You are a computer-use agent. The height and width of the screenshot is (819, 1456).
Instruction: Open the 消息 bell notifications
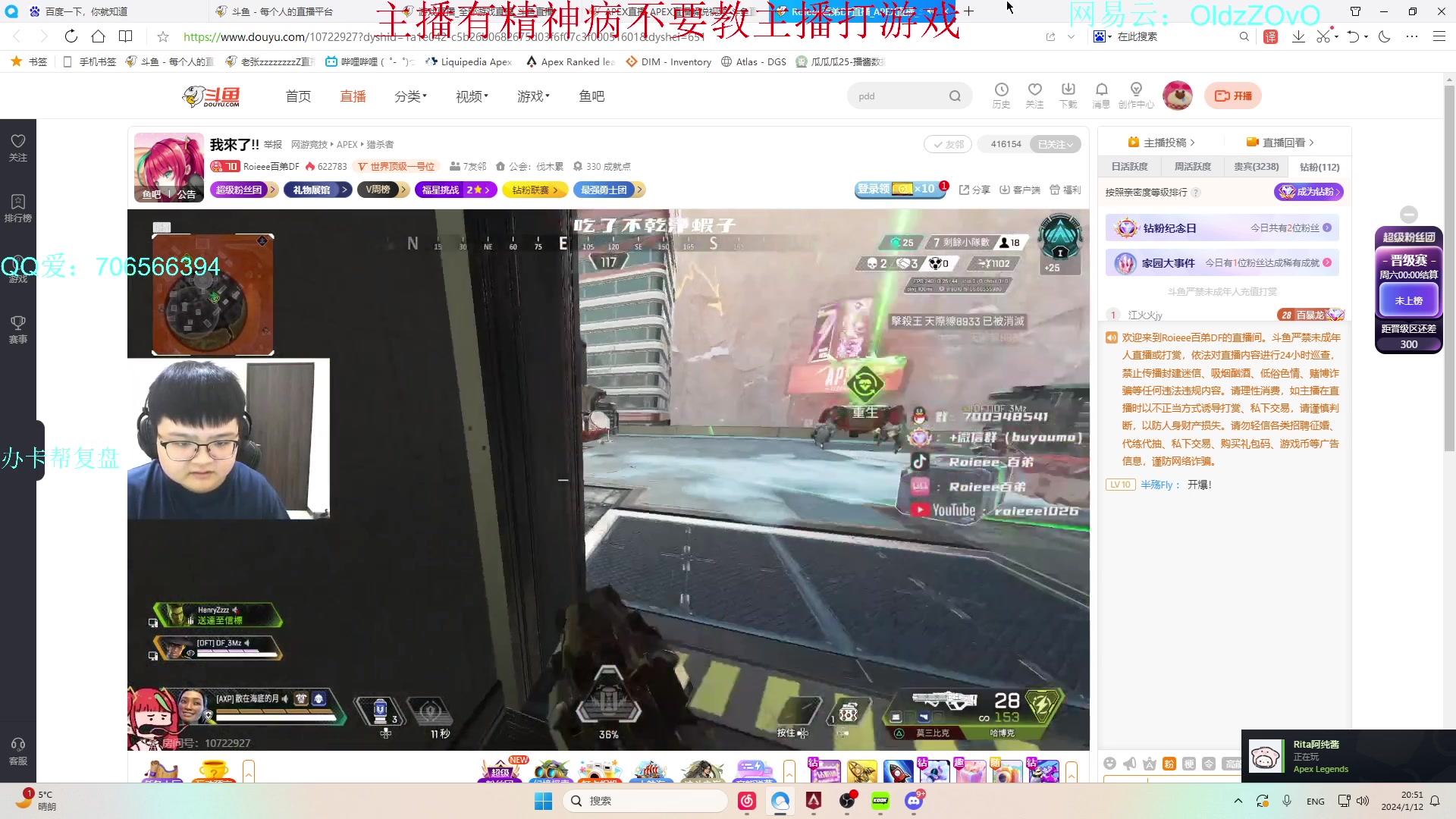1101,96
